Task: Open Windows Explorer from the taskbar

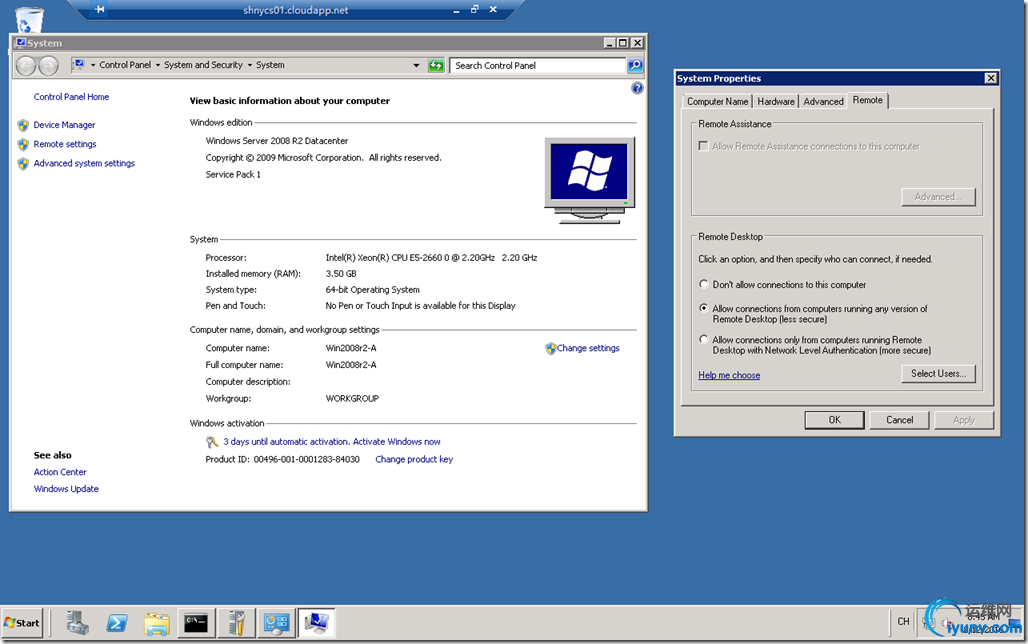Action: point(157,623)
